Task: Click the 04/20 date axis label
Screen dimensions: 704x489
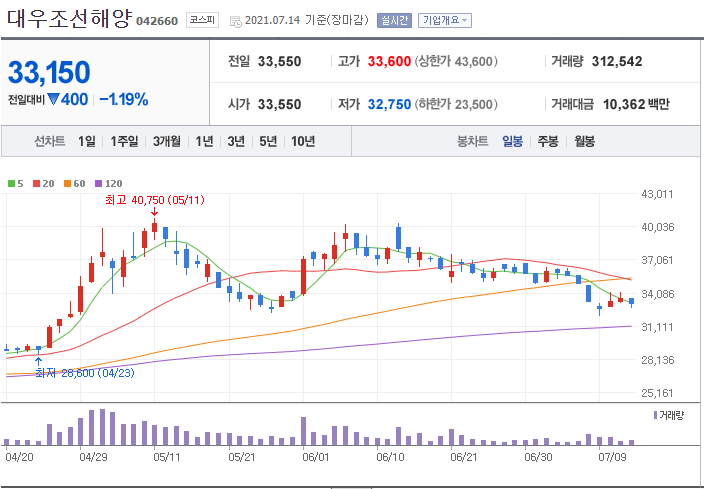Action: point(18,457)
